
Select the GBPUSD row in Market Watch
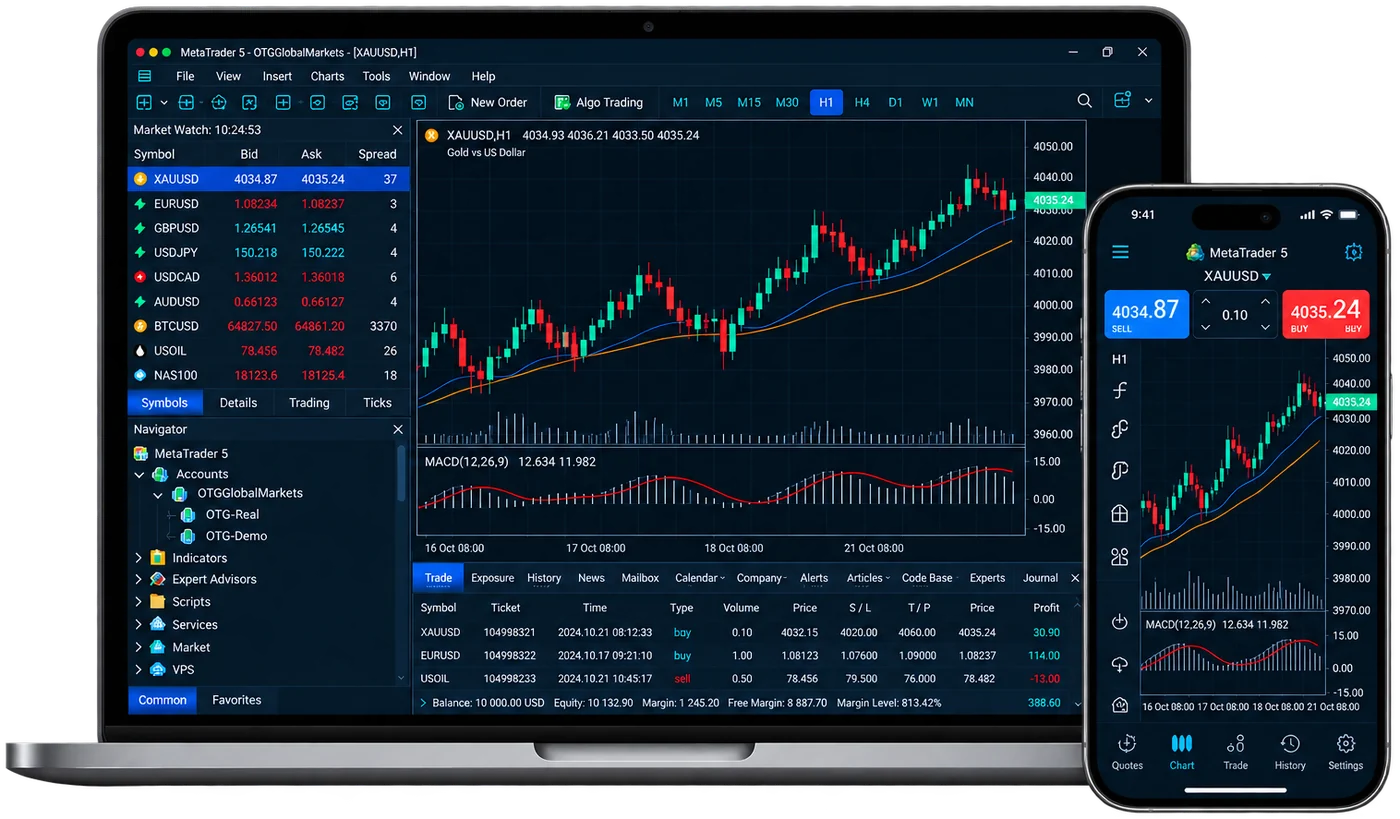(269, 228)
